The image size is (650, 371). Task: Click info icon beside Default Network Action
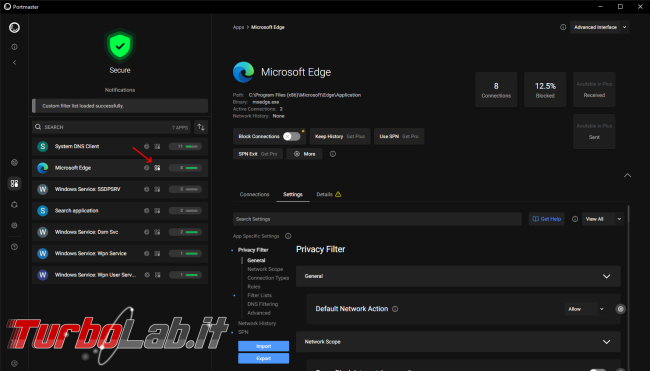[395, 309]
